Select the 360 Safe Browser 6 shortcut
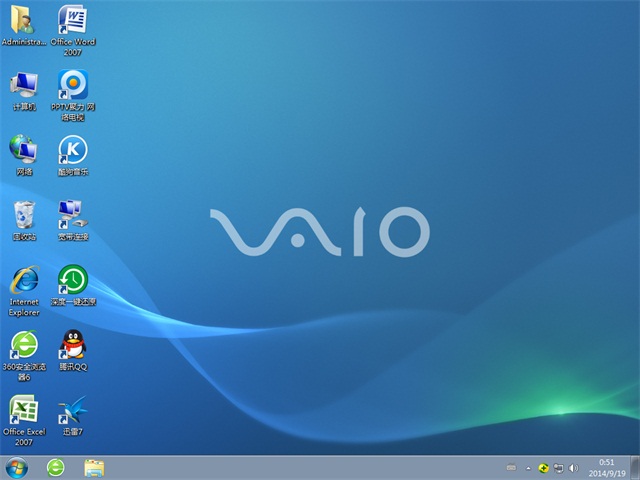640x480 pixels. (23, 345)
